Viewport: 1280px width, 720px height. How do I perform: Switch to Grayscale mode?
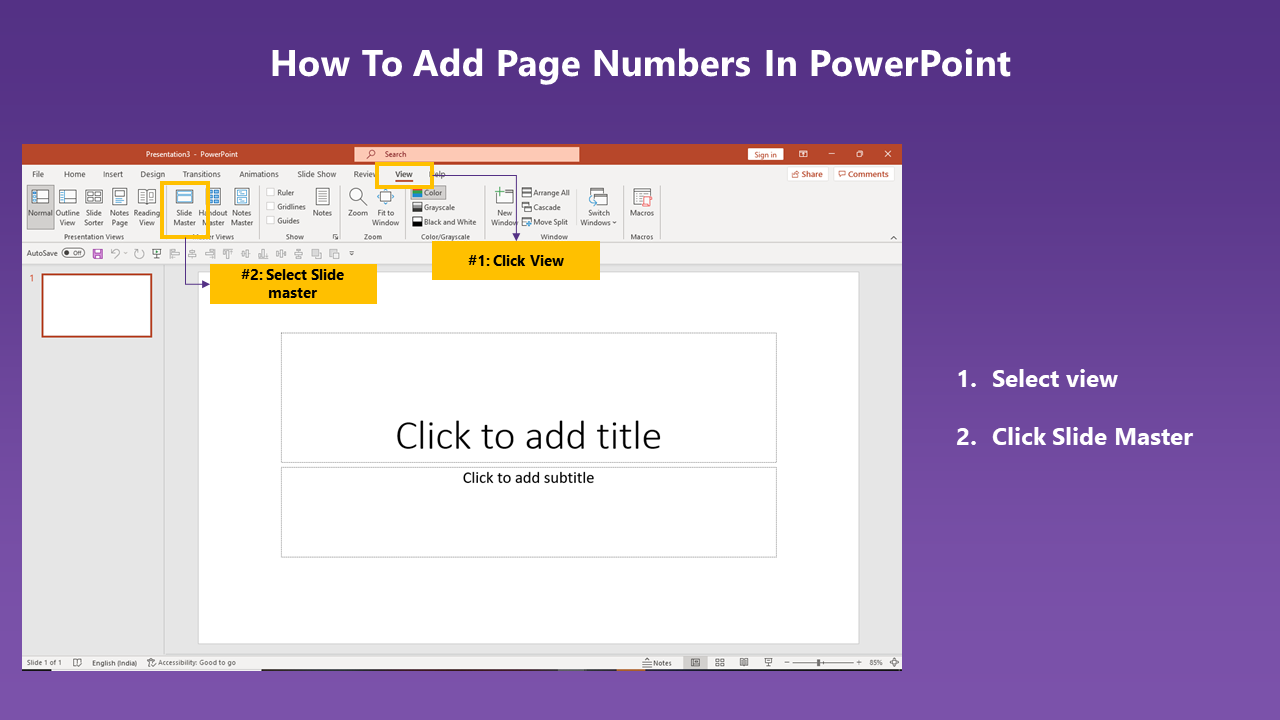pos(434,207)
